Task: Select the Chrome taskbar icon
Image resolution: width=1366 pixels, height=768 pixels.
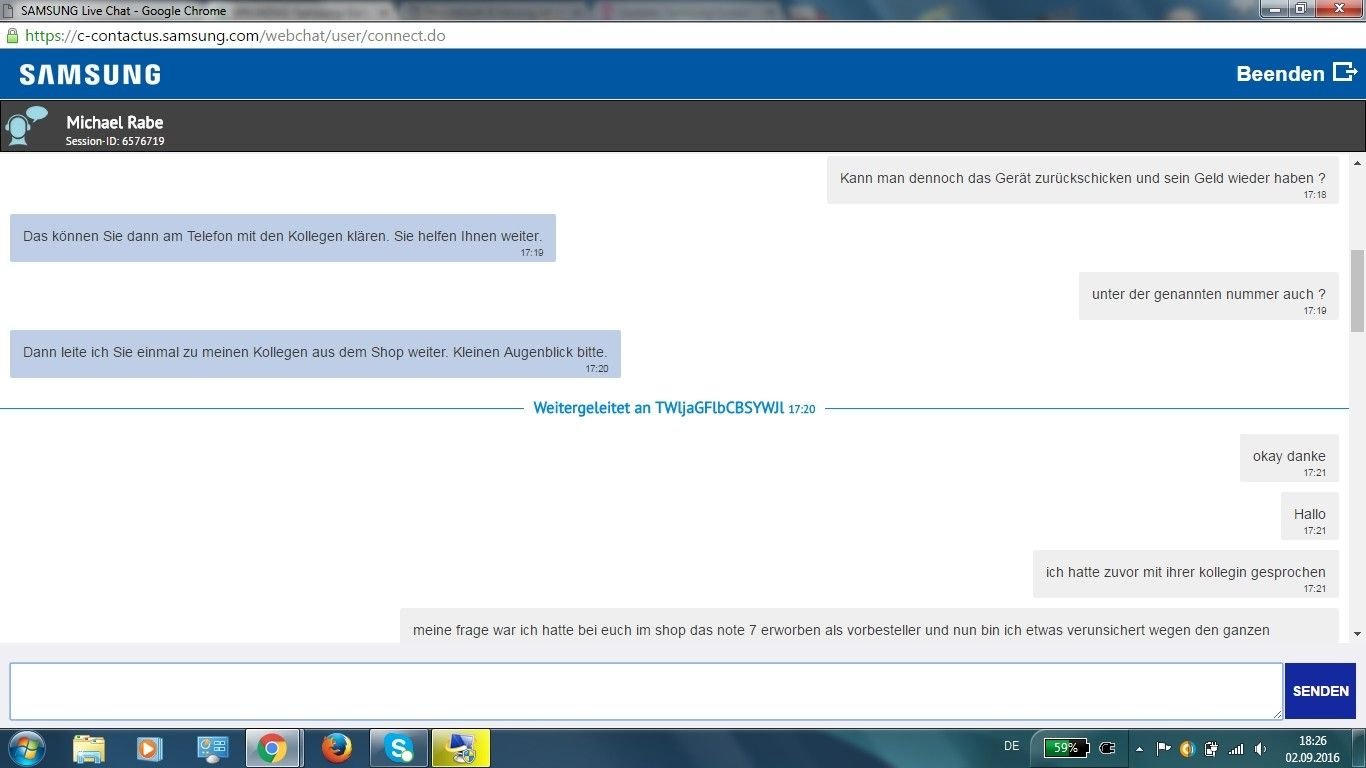Action: [272, 748]
